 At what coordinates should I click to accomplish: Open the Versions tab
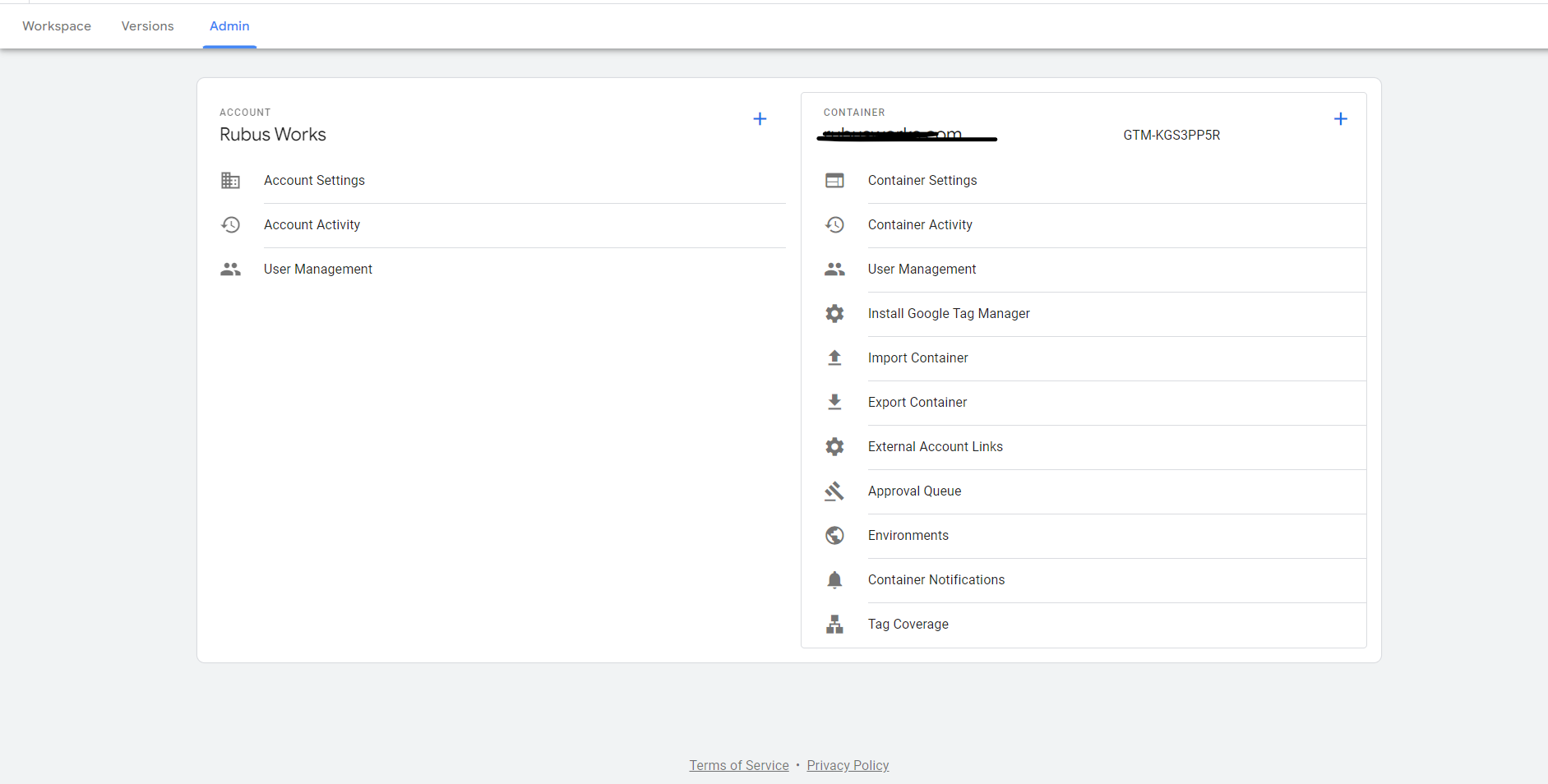pyautogui.click(x=147, y=25)
